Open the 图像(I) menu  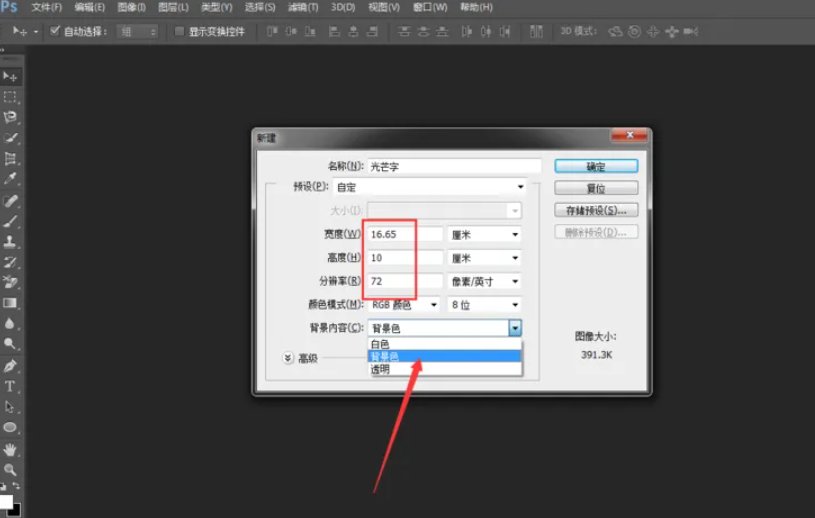(x=132, y=7)
